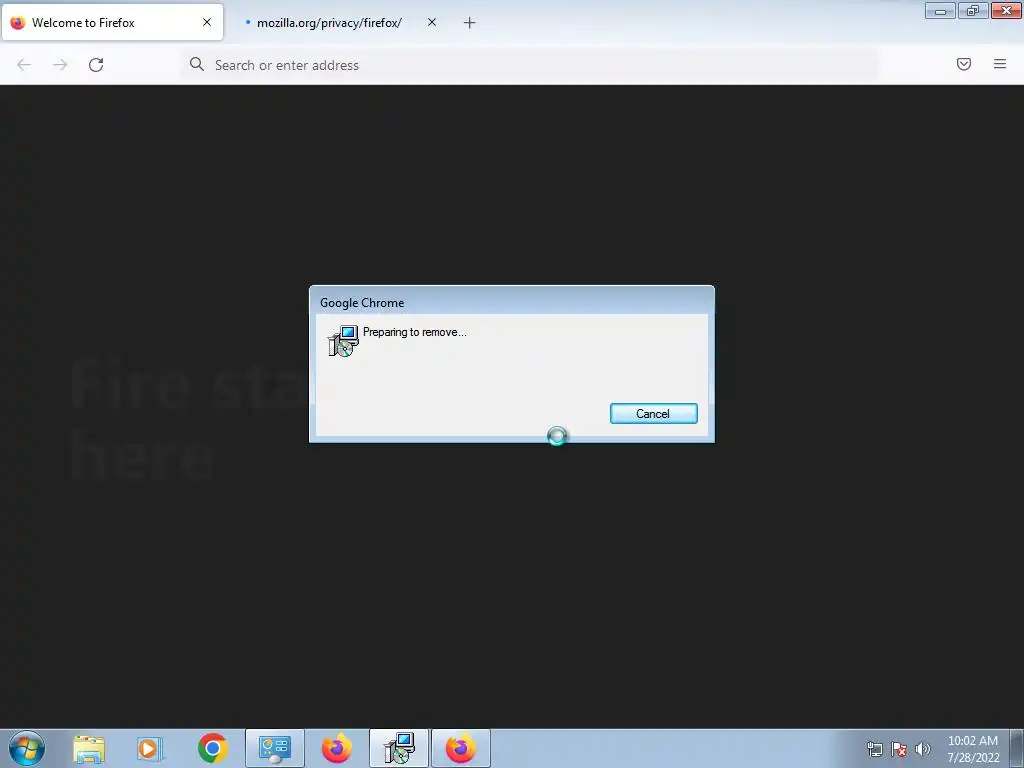Open the clock showing 10:02 AM
Viewport: 1024px width, 768px height.
[973, 749]
